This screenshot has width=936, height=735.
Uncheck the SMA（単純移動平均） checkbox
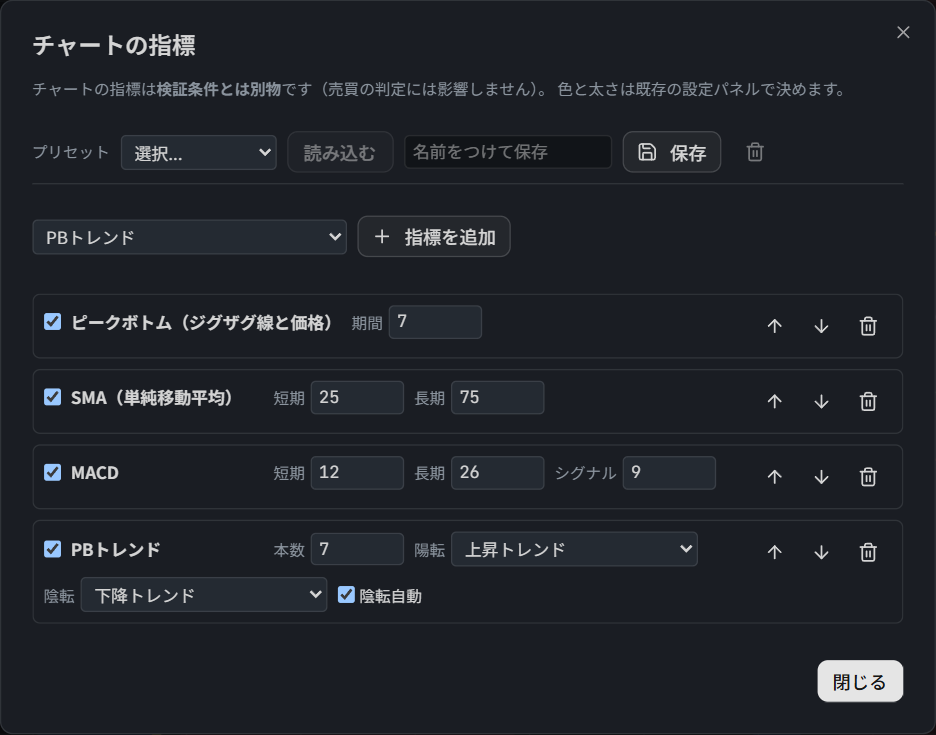pyautogui.click(x=53, y=397)
